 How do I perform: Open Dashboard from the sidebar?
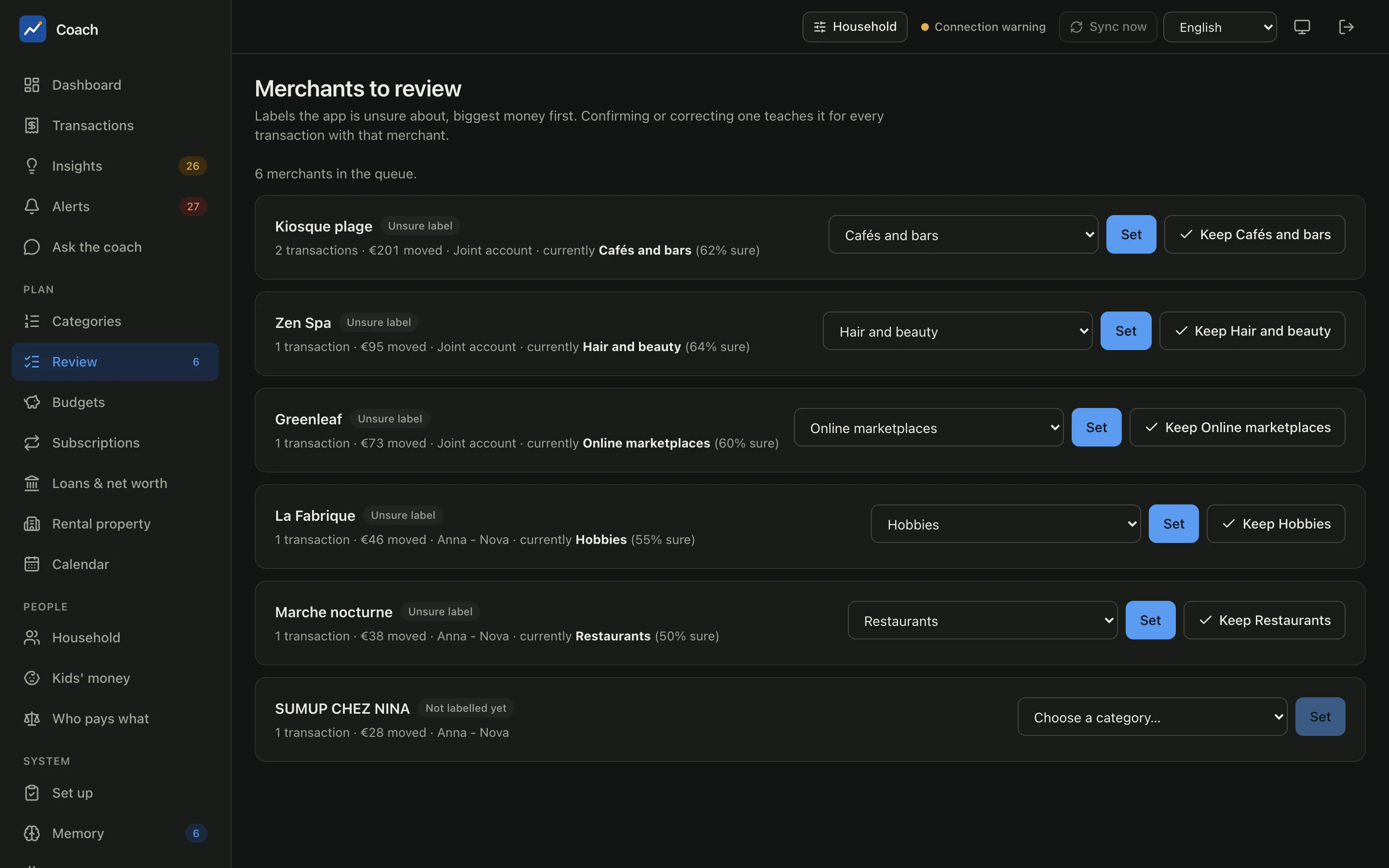(x=115, y=85)
